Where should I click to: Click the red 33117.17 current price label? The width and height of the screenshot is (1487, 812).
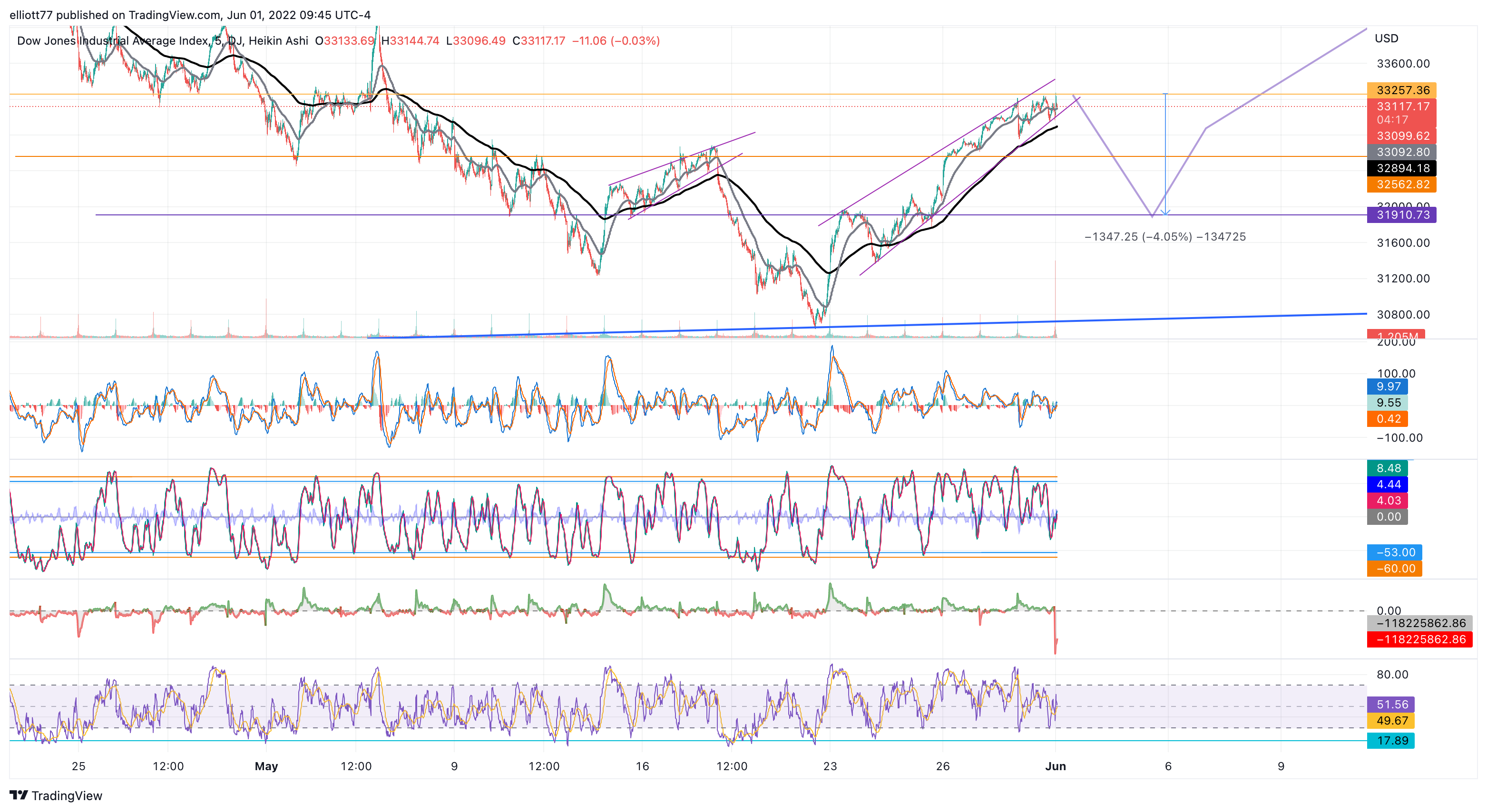1402,106
